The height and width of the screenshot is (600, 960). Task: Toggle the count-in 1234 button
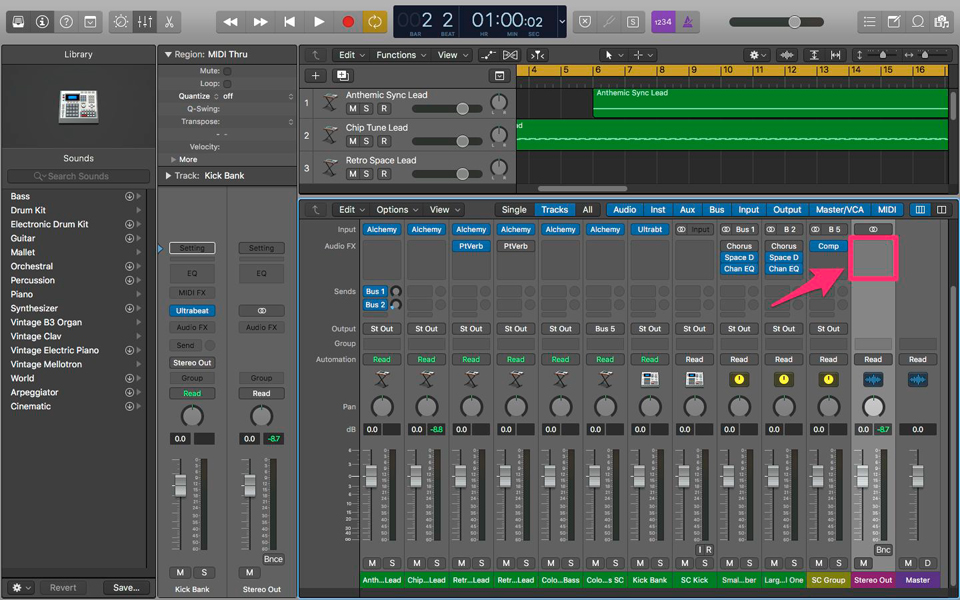(x=663, y=22)
